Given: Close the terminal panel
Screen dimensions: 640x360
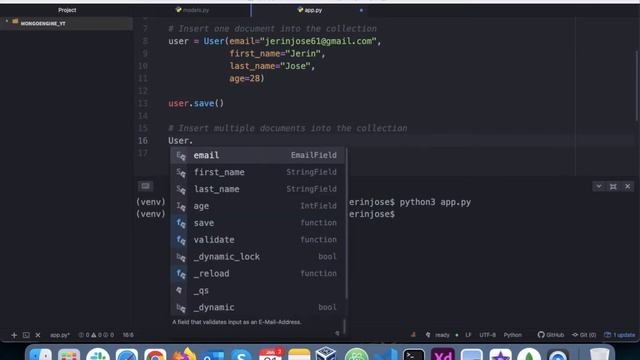Looking at the screenshot, I should coord(628,187).
